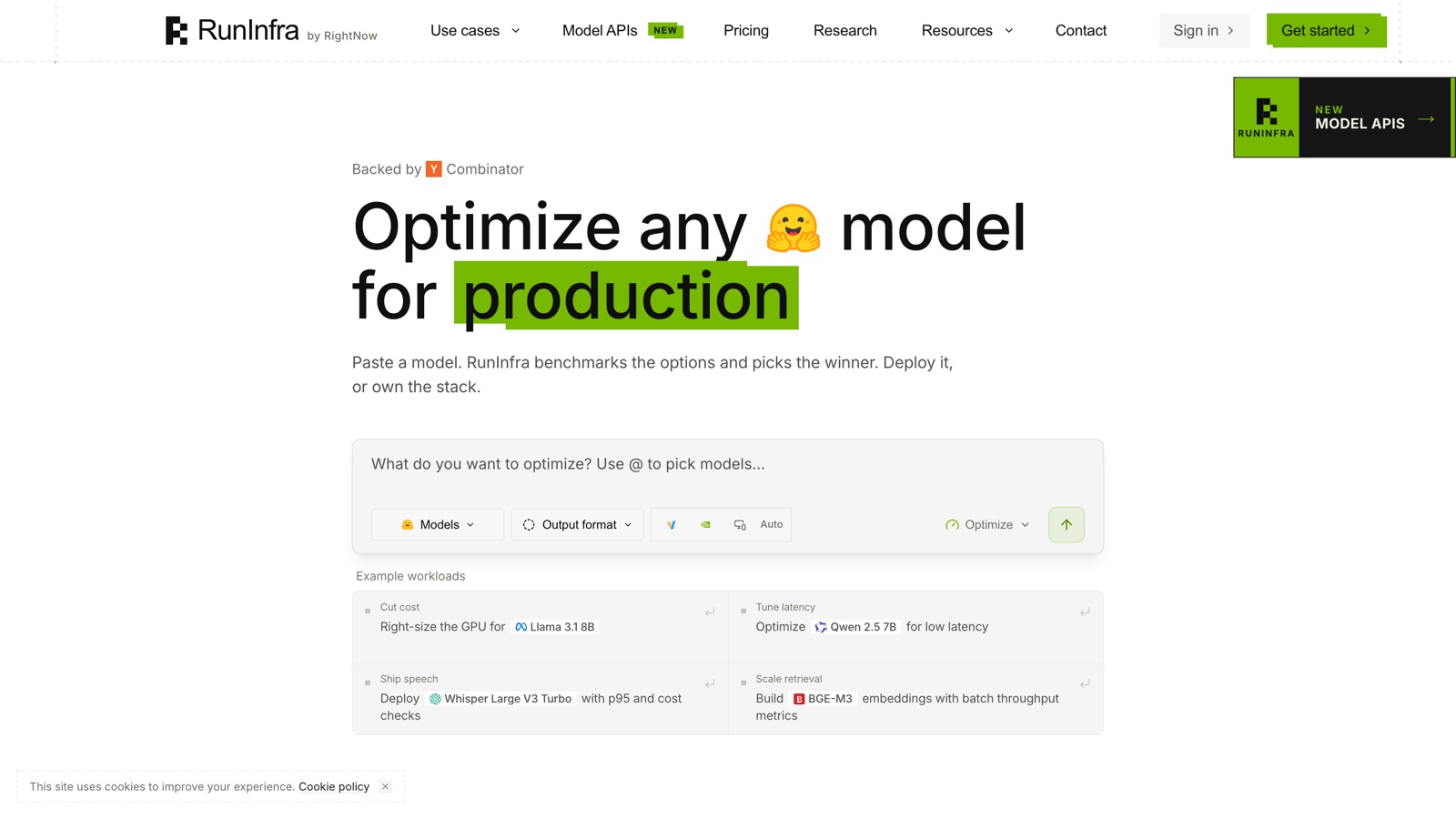
Task: Click the Qwen 2.5 7B model chip
Action: [x=855, y=627]
